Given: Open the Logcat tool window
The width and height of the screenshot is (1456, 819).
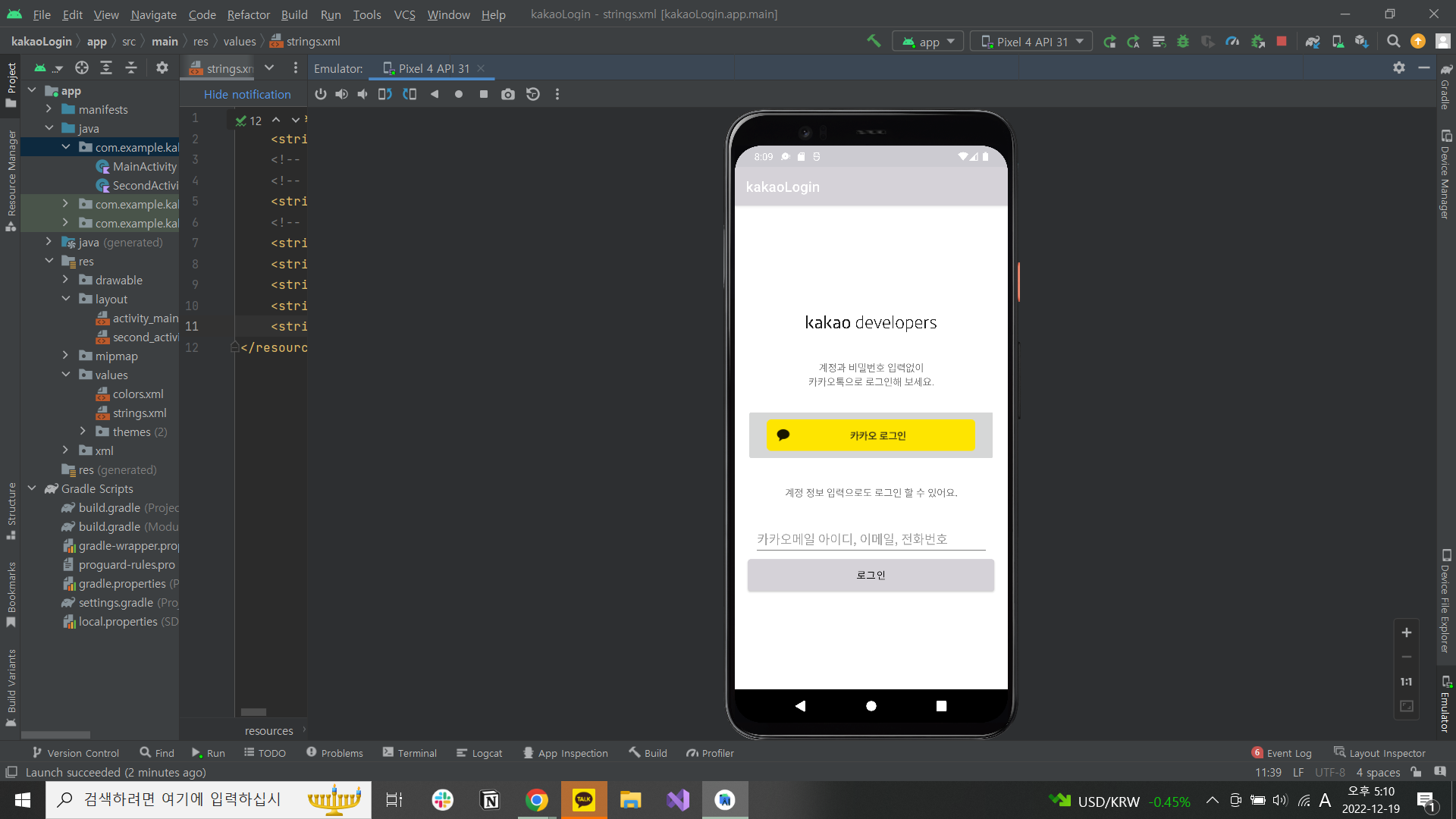Looking at the screenshot, I should (x=479, y=753).
